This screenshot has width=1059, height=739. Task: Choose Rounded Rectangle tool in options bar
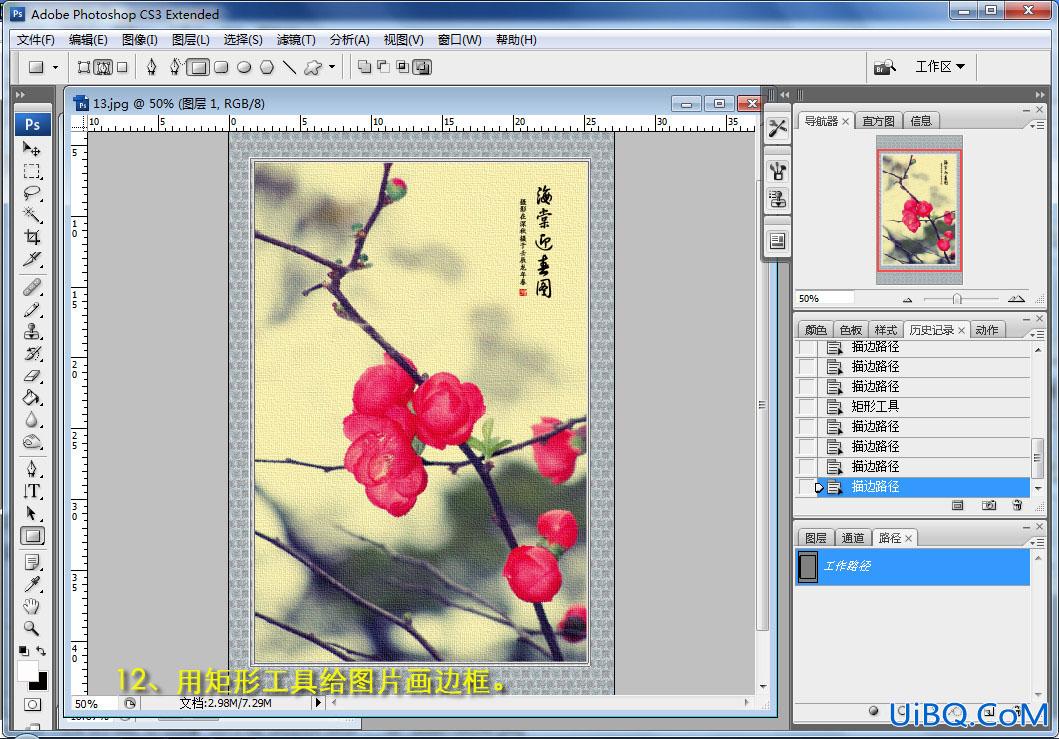point(221,67)
